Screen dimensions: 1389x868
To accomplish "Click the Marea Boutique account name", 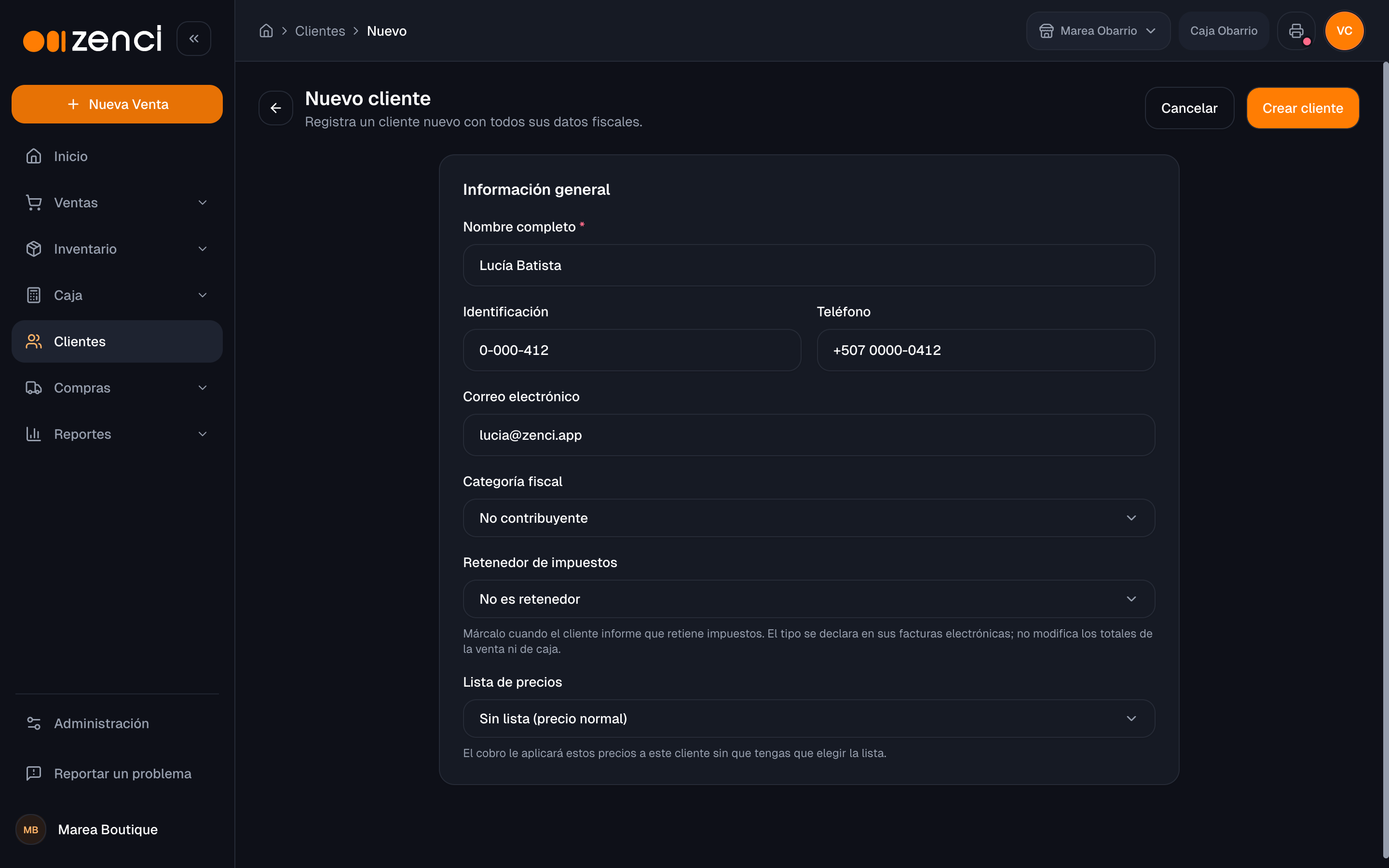I will [x=108, y=829].
